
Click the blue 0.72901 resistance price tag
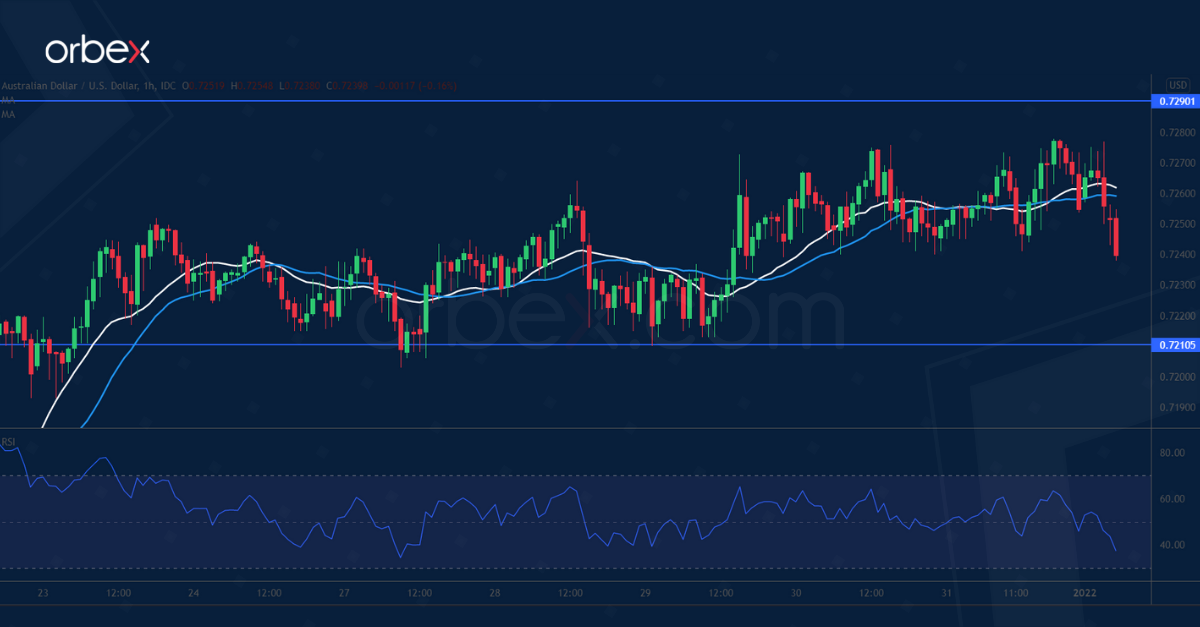click(1176, 101)
